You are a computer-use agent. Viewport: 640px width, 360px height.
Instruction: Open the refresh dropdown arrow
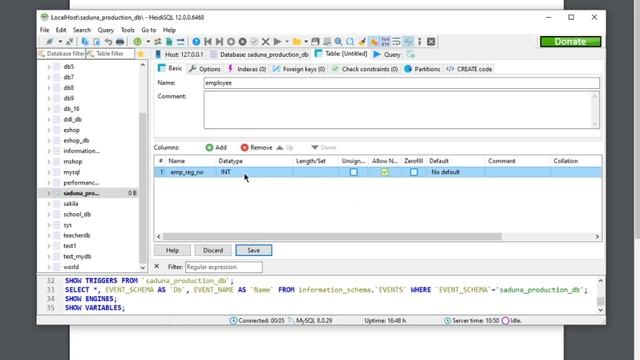click(148, 42)
